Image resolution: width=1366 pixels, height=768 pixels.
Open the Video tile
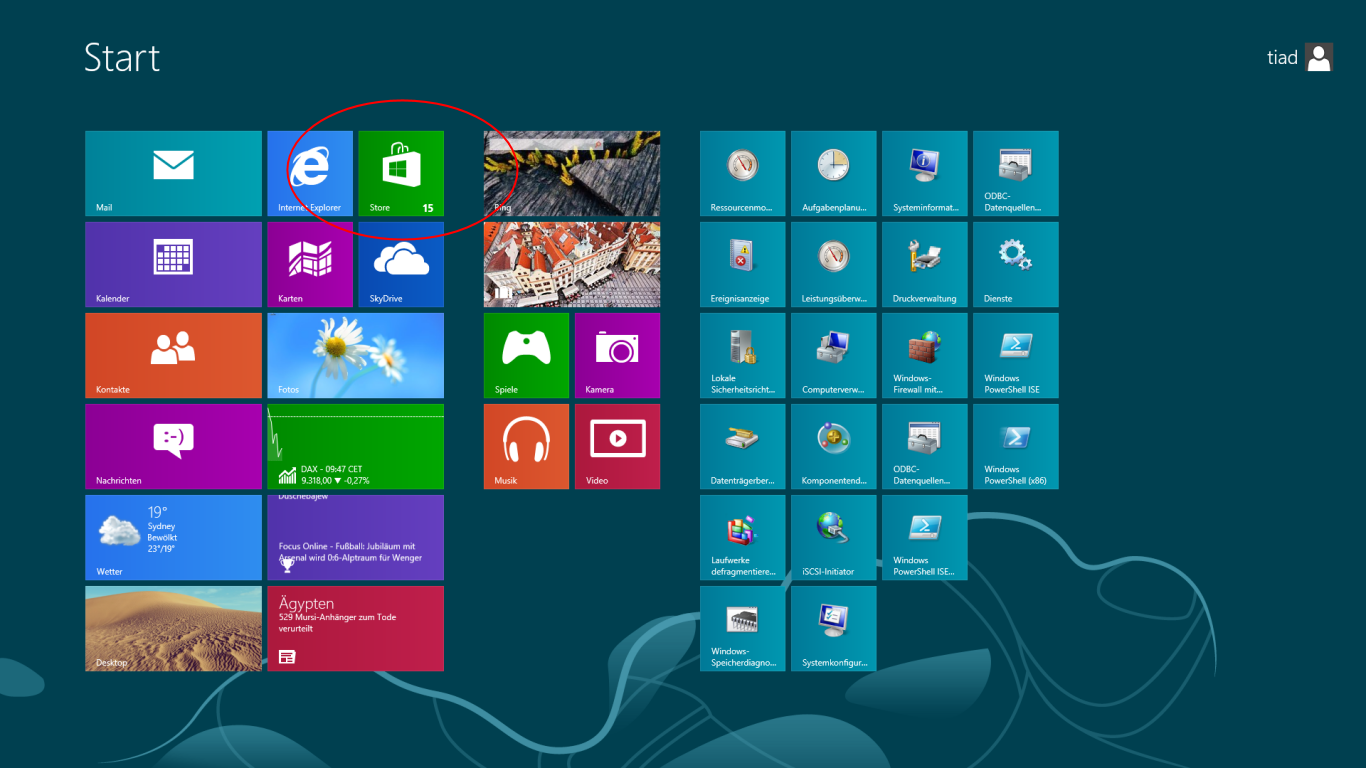(617, 446)
